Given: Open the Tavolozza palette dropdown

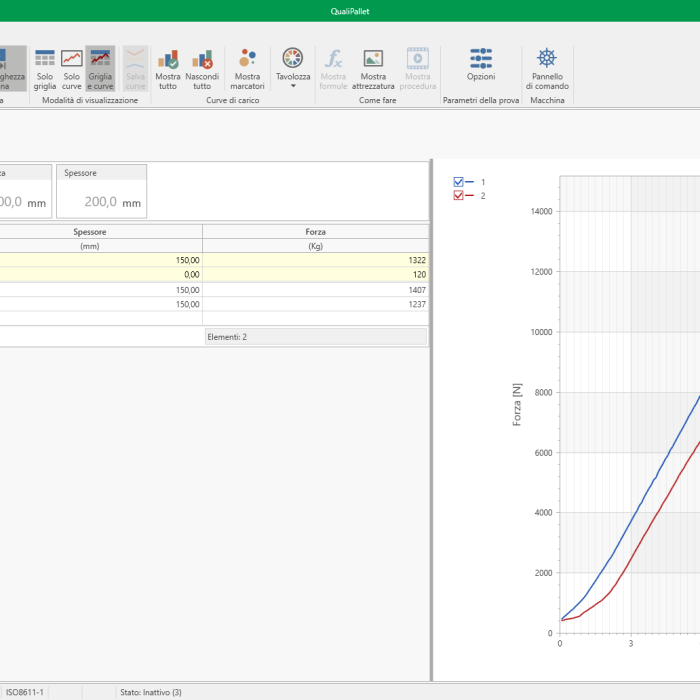Looking at the screenshot, I should click(x=293, y=68).
